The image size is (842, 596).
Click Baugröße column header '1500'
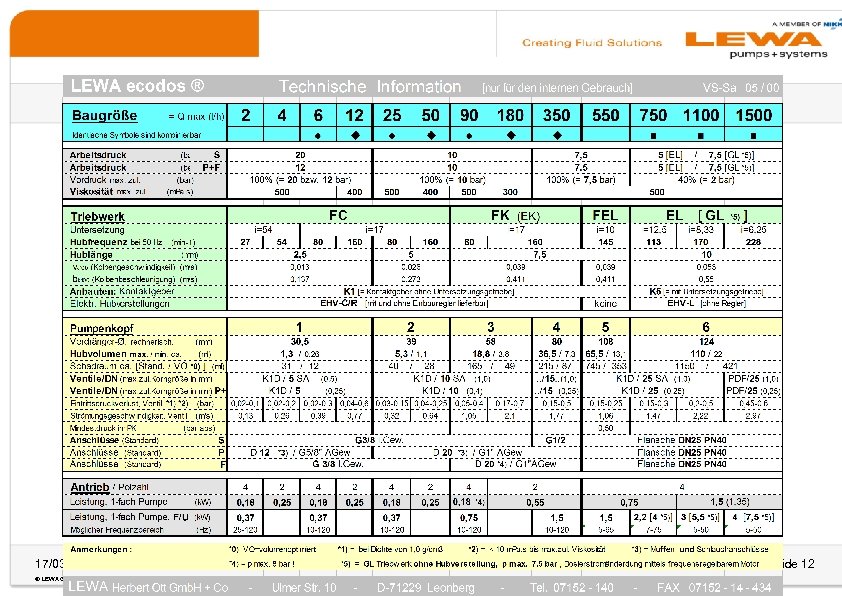(753, 115)
